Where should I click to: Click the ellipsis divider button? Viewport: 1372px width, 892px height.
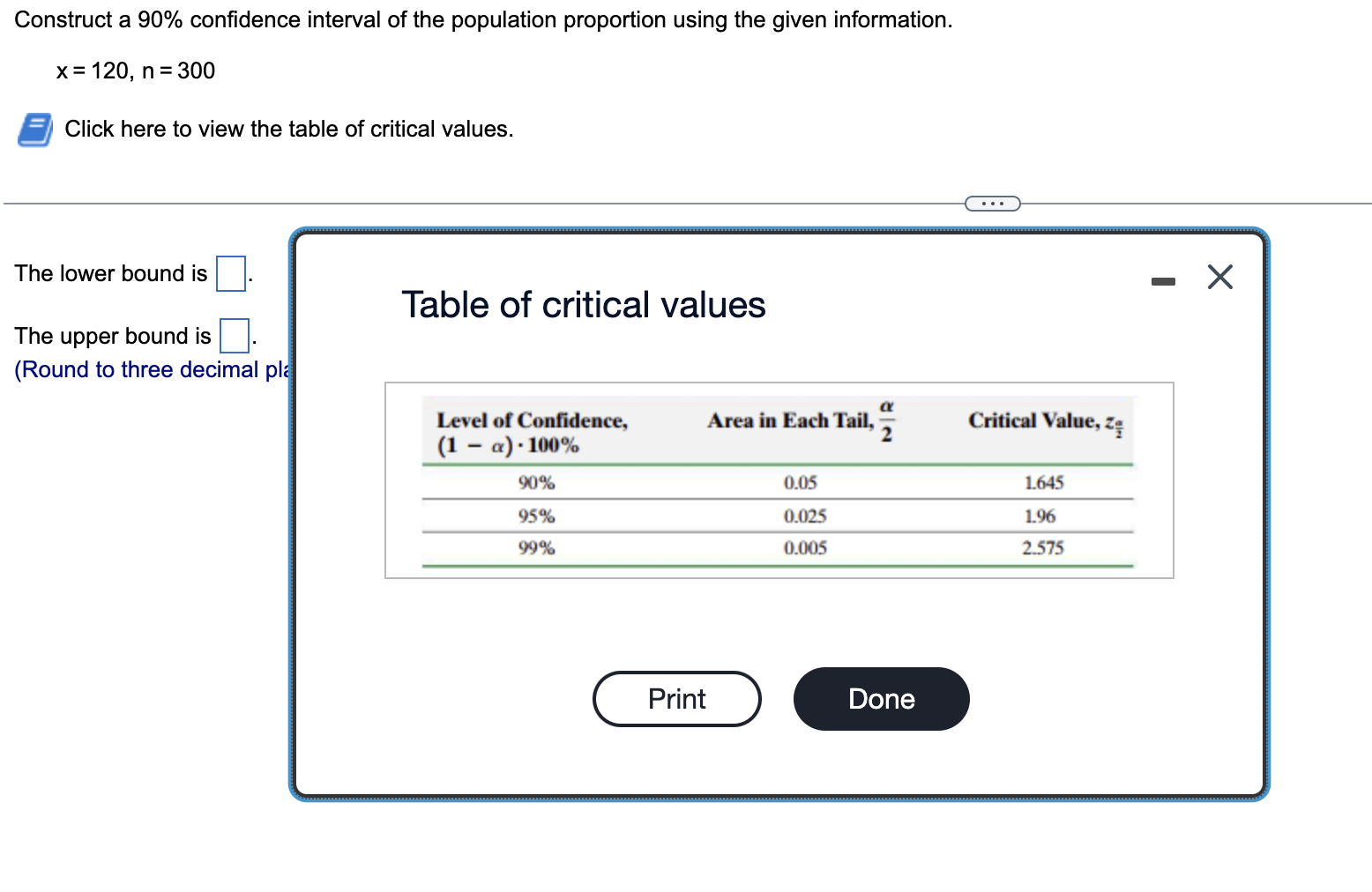[x=992, y=203]
